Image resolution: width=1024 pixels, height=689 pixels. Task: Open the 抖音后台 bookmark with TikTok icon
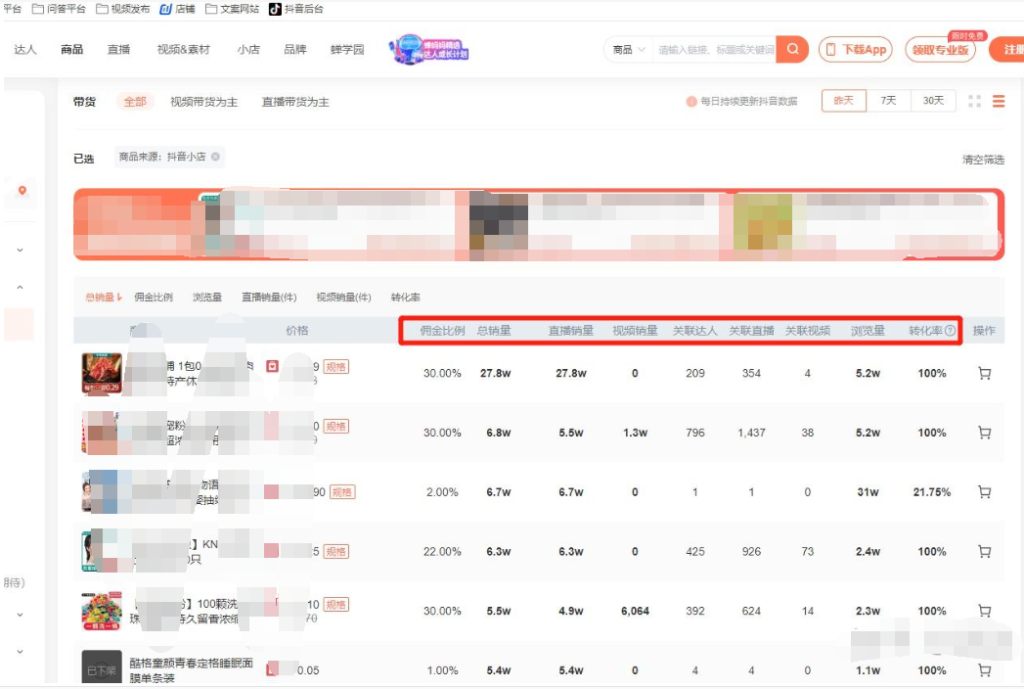coord(295,9)
